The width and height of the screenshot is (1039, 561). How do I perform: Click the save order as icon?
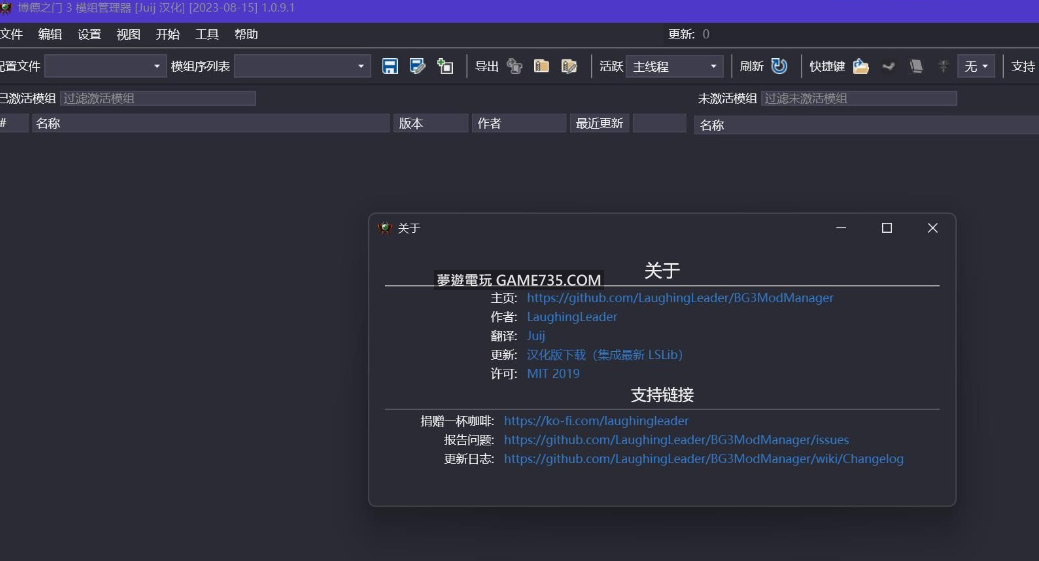coord(418,66)
